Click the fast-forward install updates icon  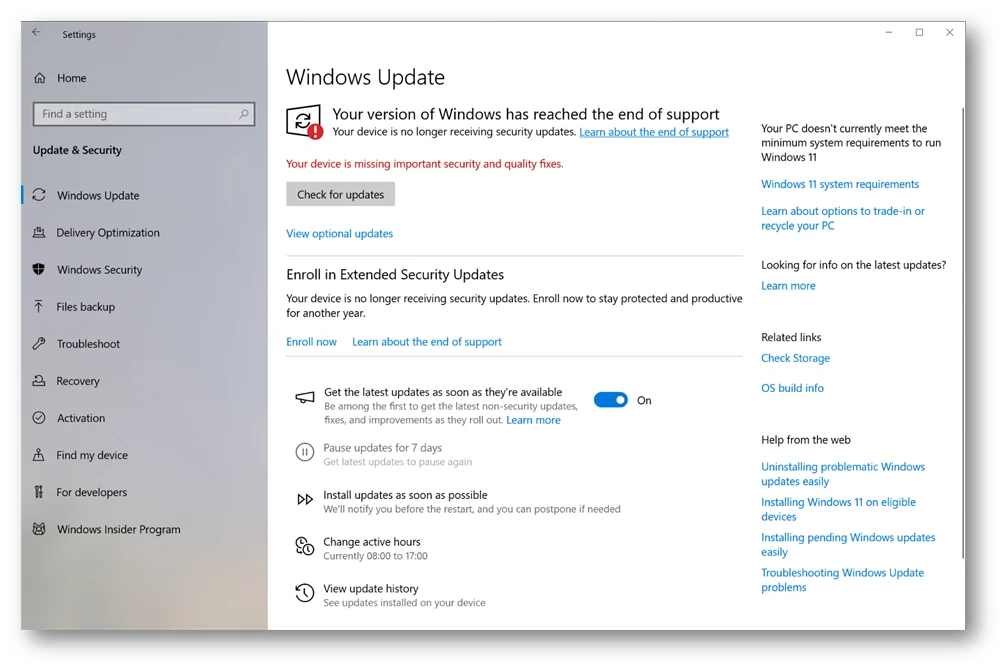pos(305,499)
